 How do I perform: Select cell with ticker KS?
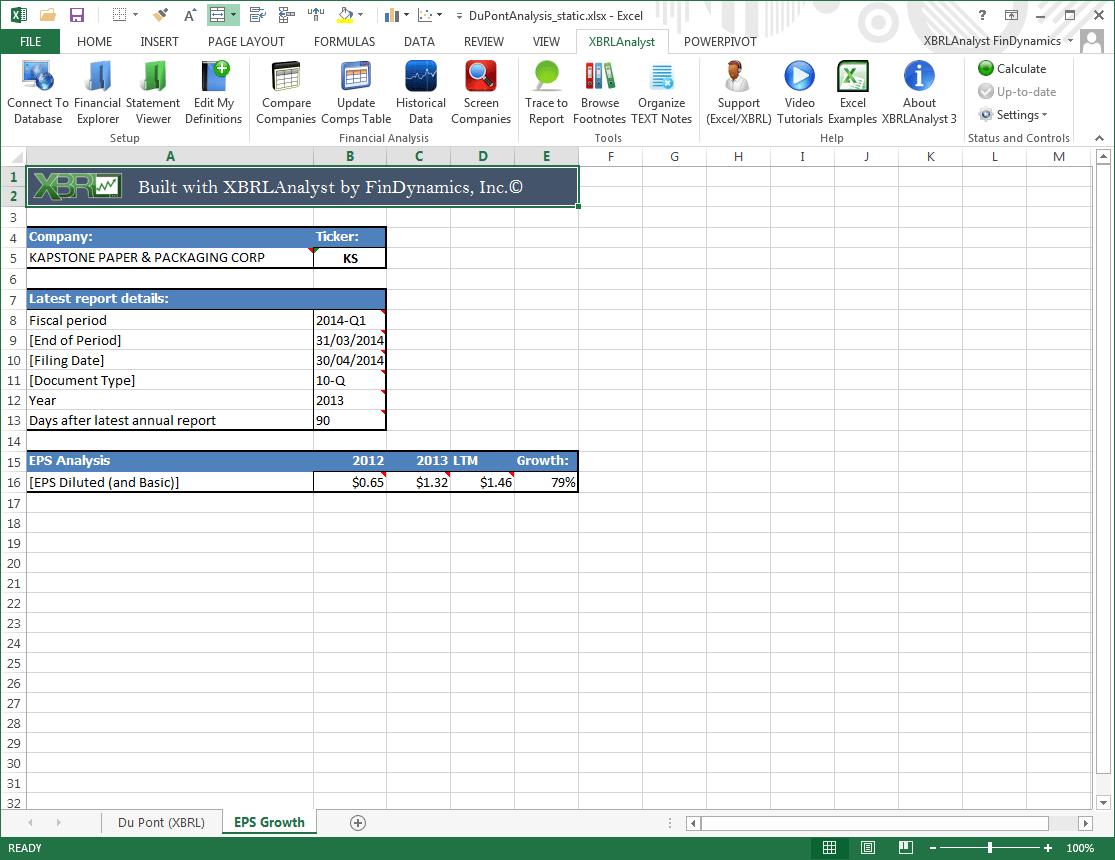tap(350, 258)
